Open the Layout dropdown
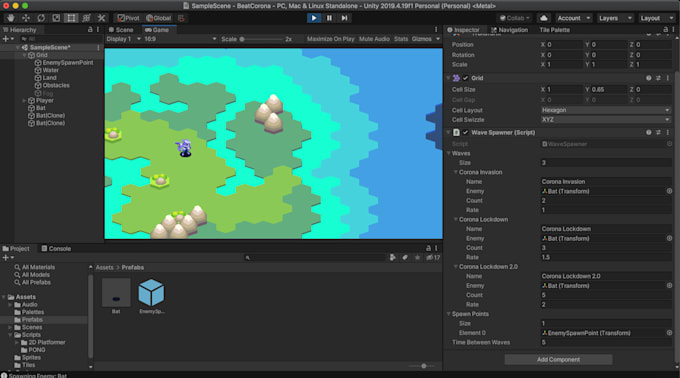Image resolution: width=680 pixels, height=378 pixels. click(x=657, y=18)
